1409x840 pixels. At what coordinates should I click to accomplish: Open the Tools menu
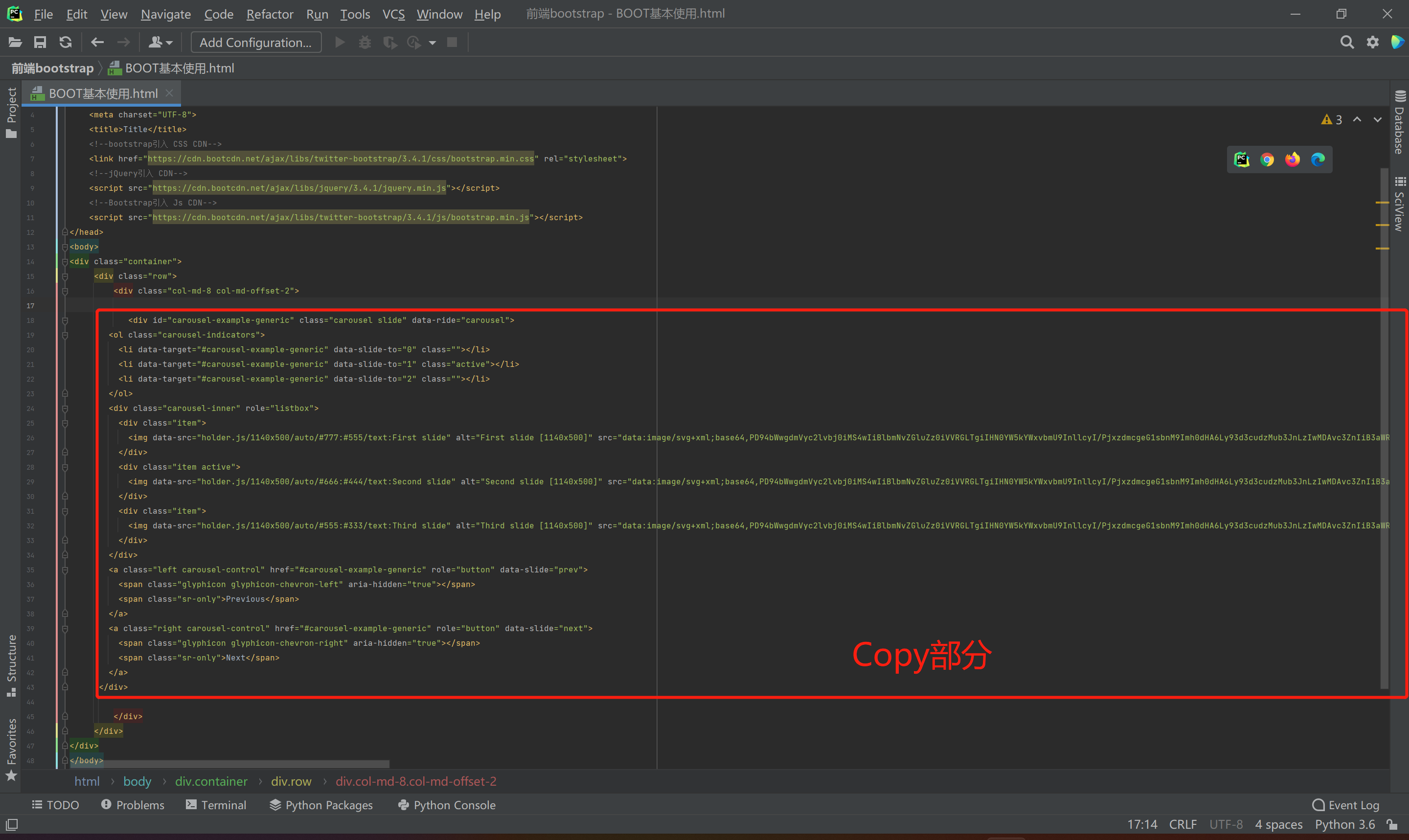pyautogui.click(x=355, y=14)
